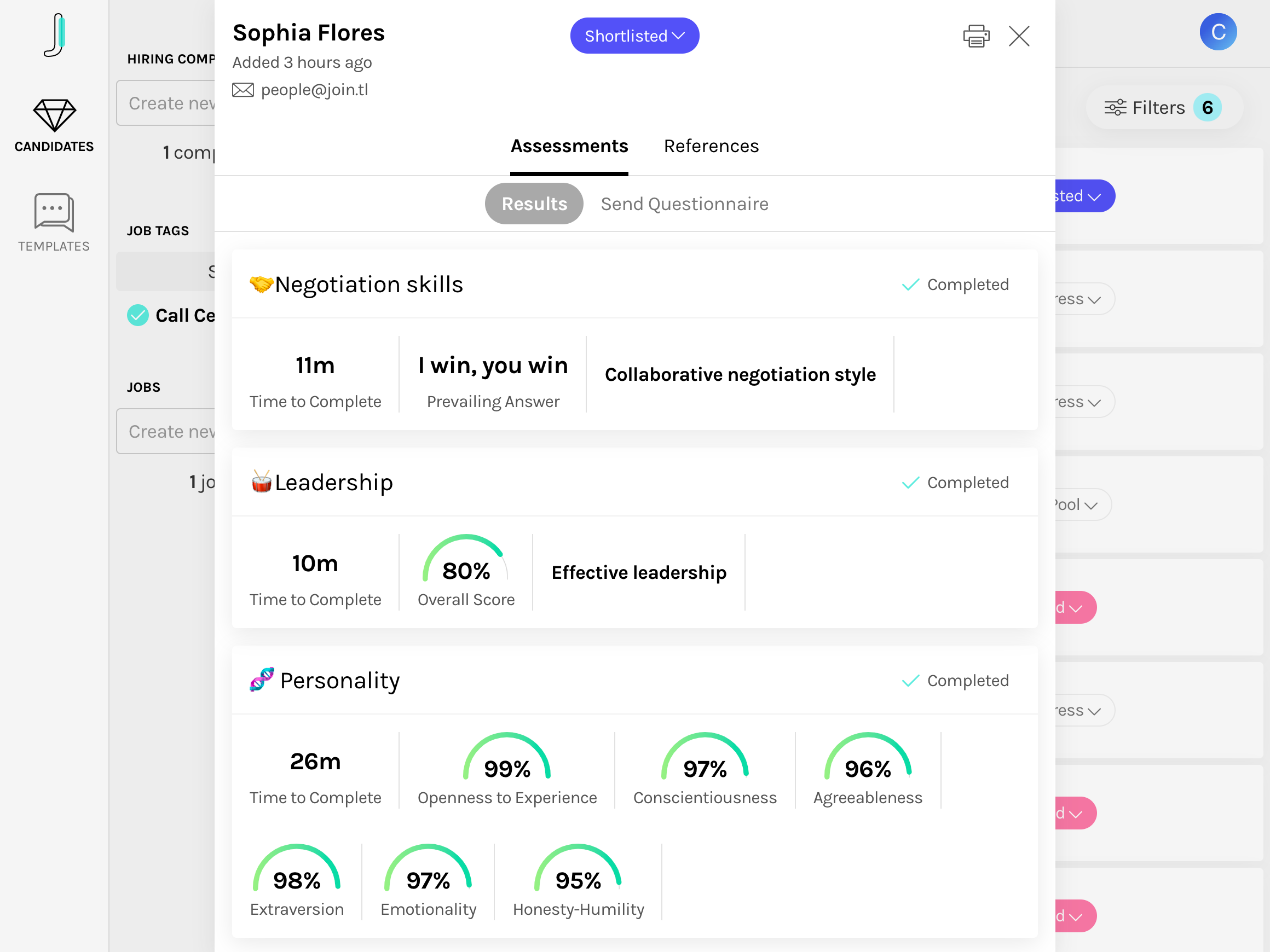Click the JOB TAGS section label

click(x=157, y=231)
